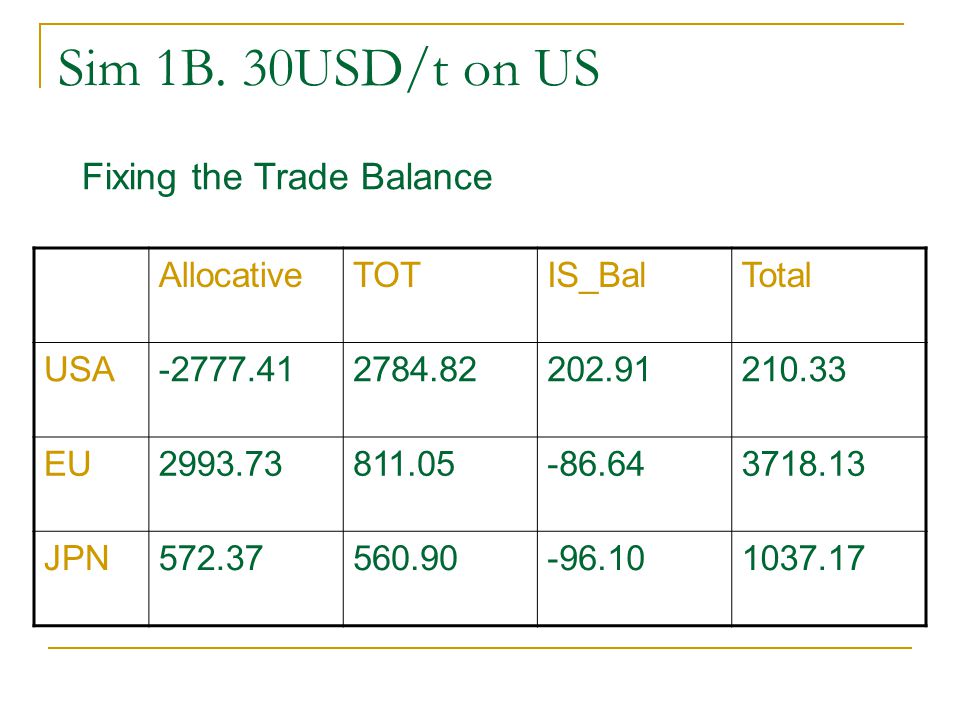The image size is (960, 720).
Task: Select the subtitle 'Fixing the Trade Balance'
Action: (287, 177)
